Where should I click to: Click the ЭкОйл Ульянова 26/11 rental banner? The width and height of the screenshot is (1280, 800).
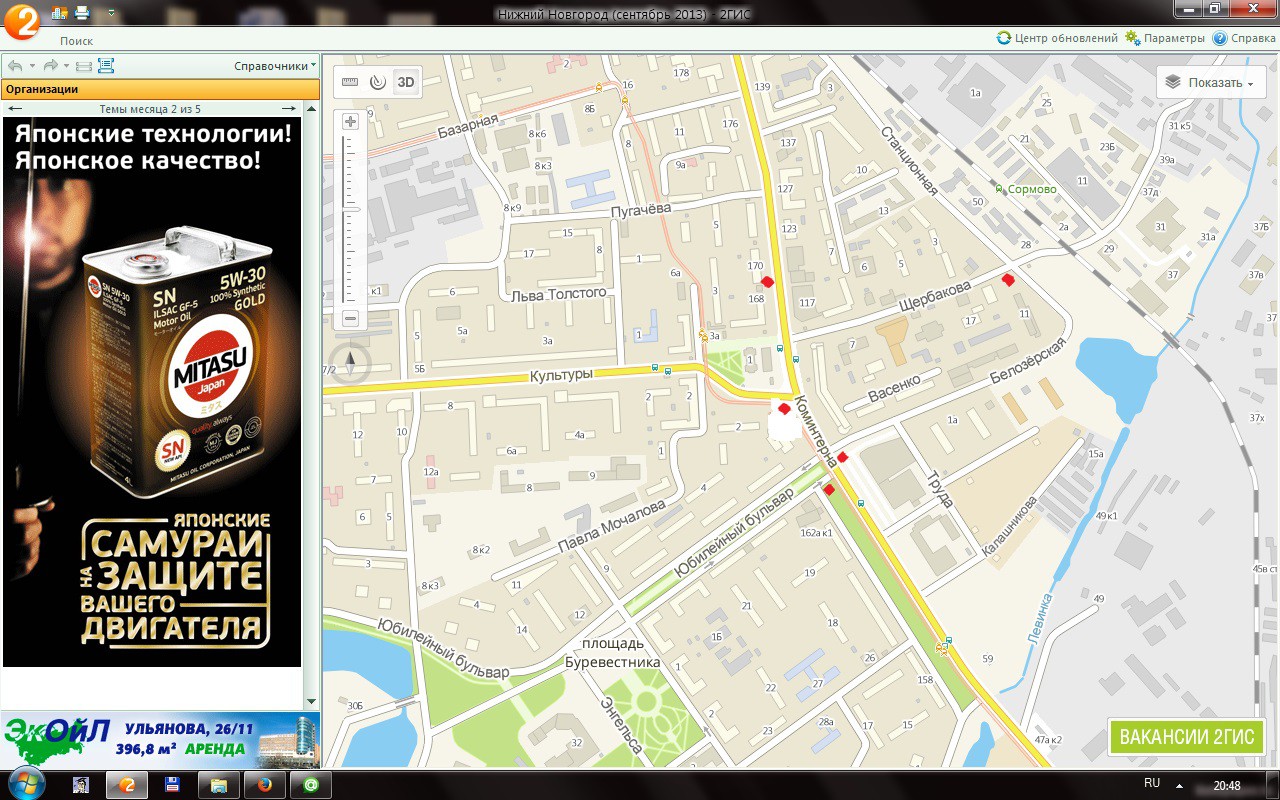pyautogui.click(x=160, y=739)
